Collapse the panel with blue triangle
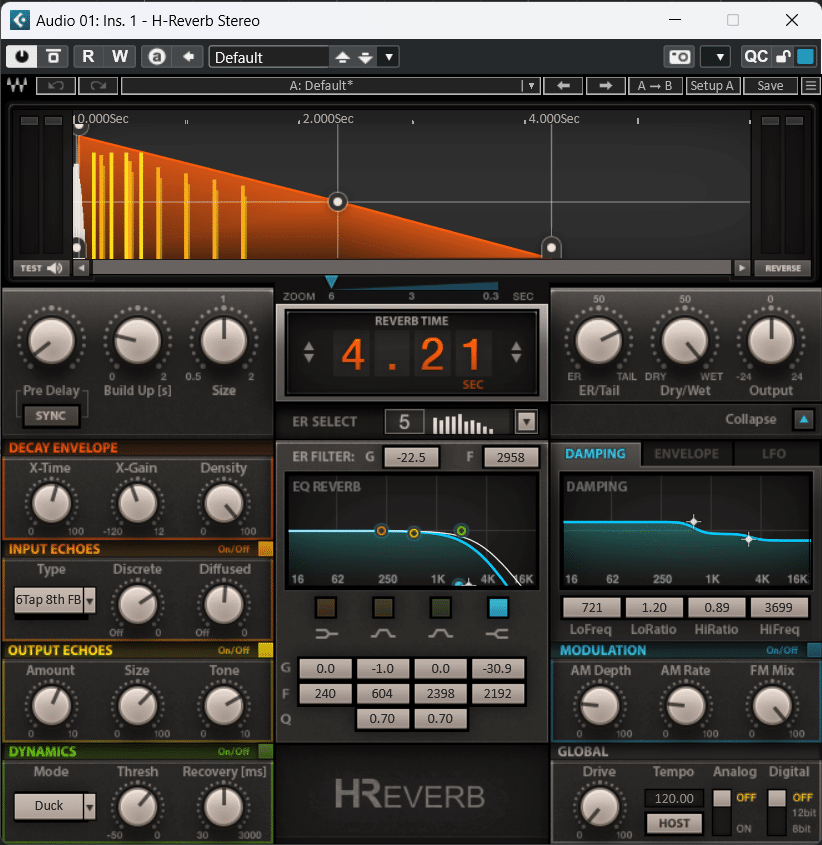Viewport: 822px width, 845px height. coord(804,419)
